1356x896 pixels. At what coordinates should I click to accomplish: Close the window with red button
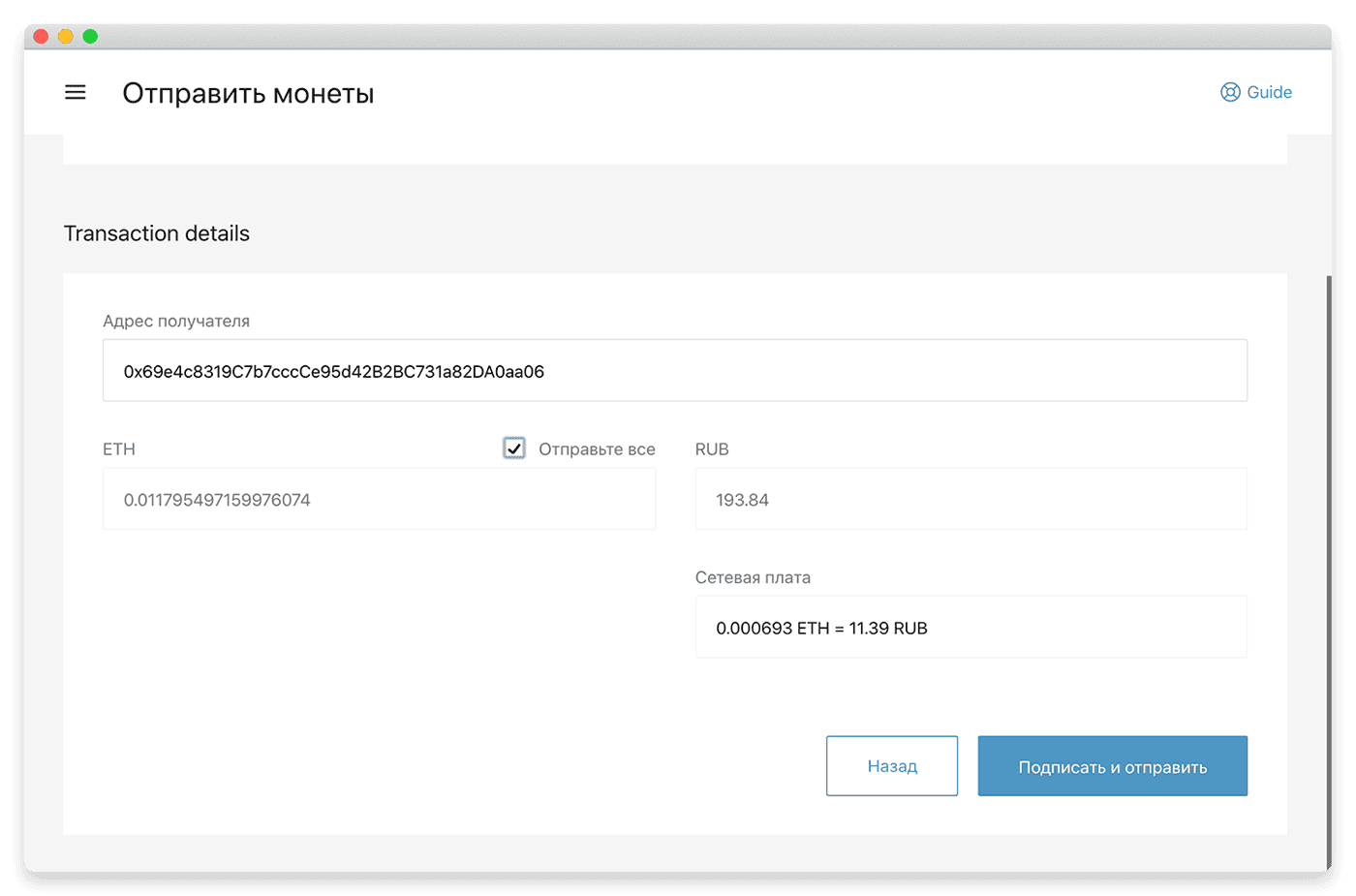[x=41, y=36]
